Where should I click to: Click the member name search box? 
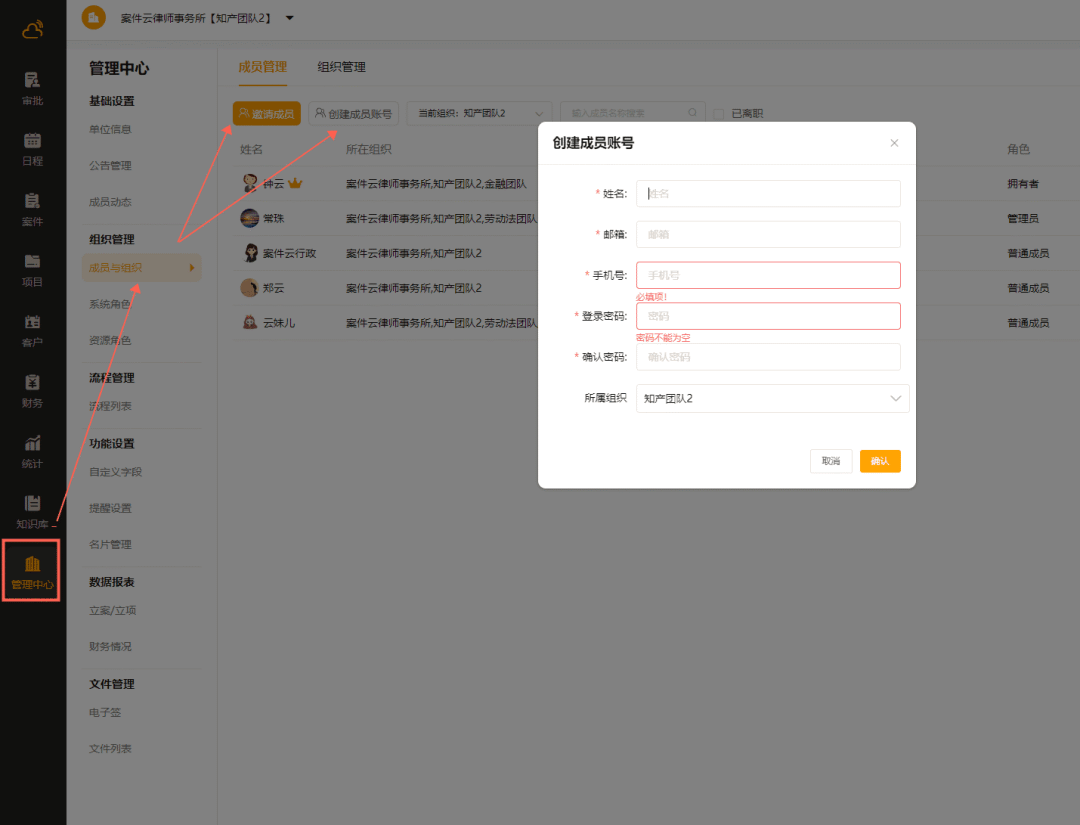pos(625,114)
